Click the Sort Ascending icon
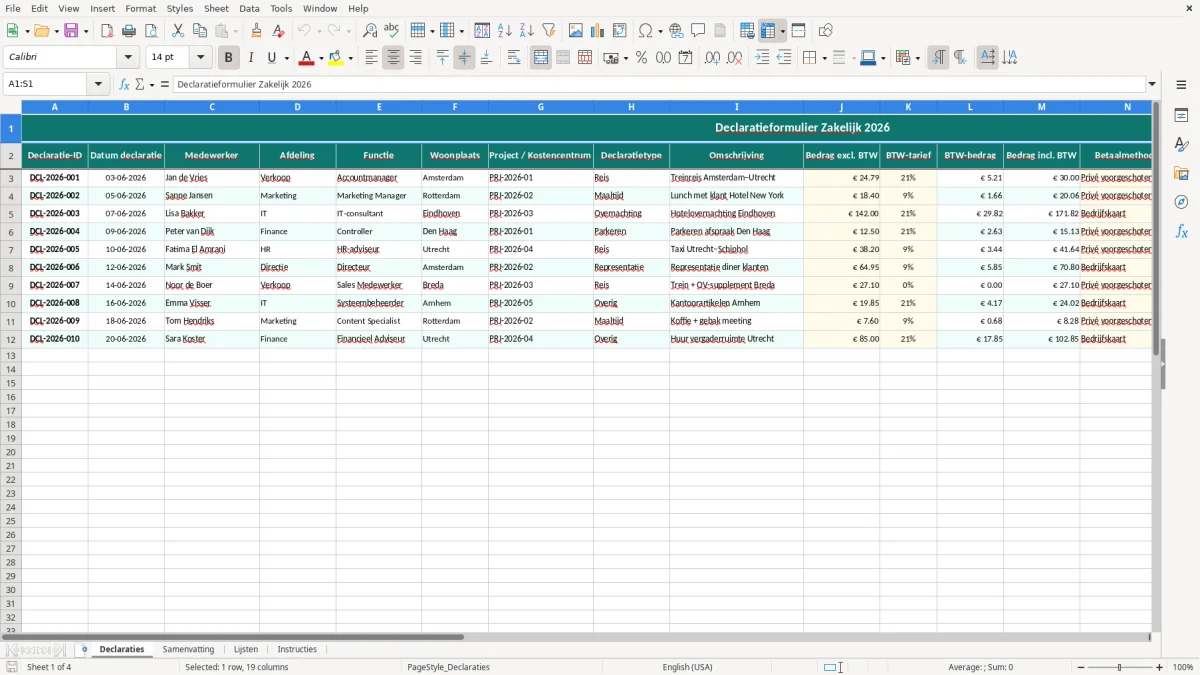 coord(505,31)
